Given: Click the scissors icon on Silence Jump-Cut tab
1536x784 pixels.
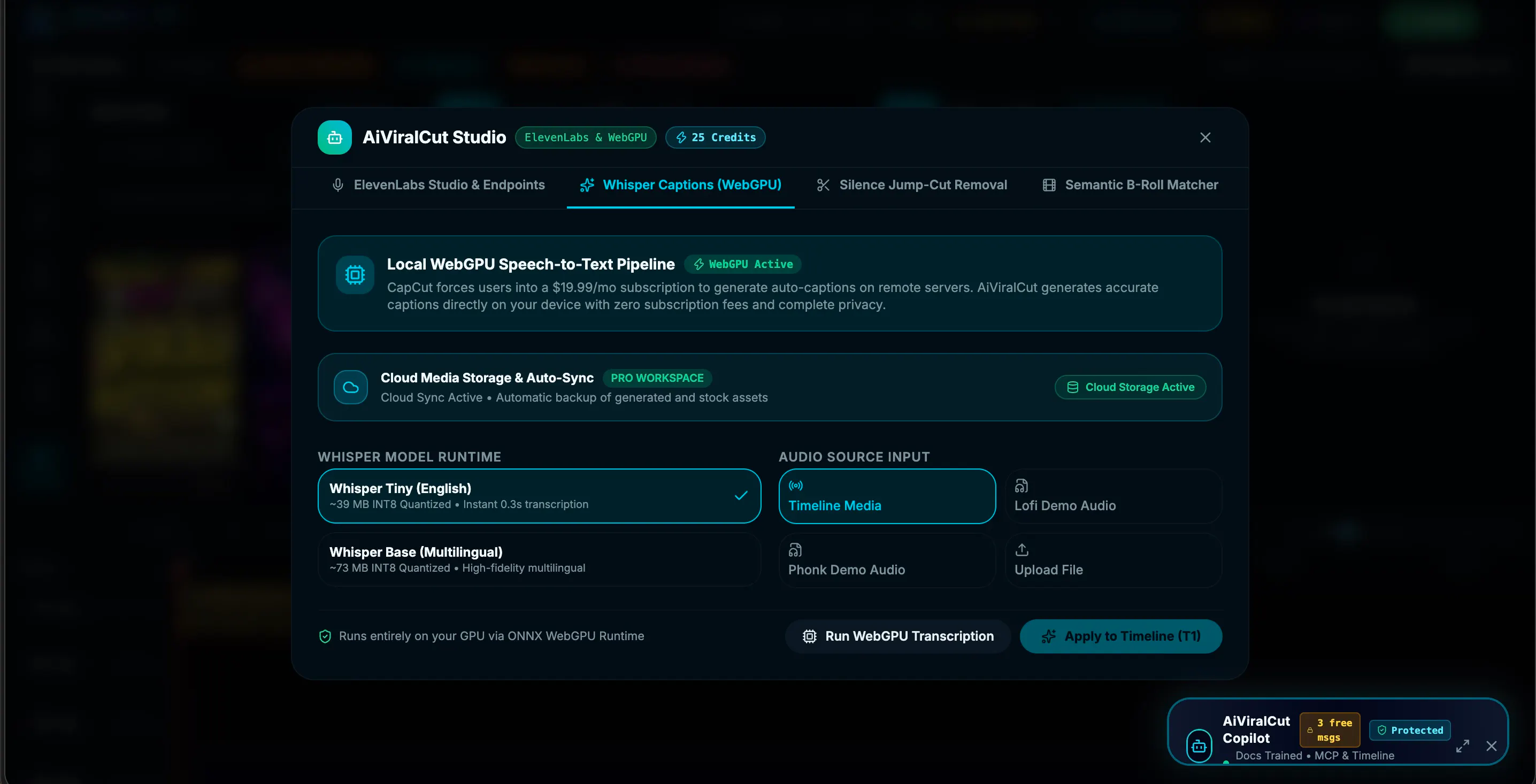Looking at the screenshot, I should click(x=823, y=186).
